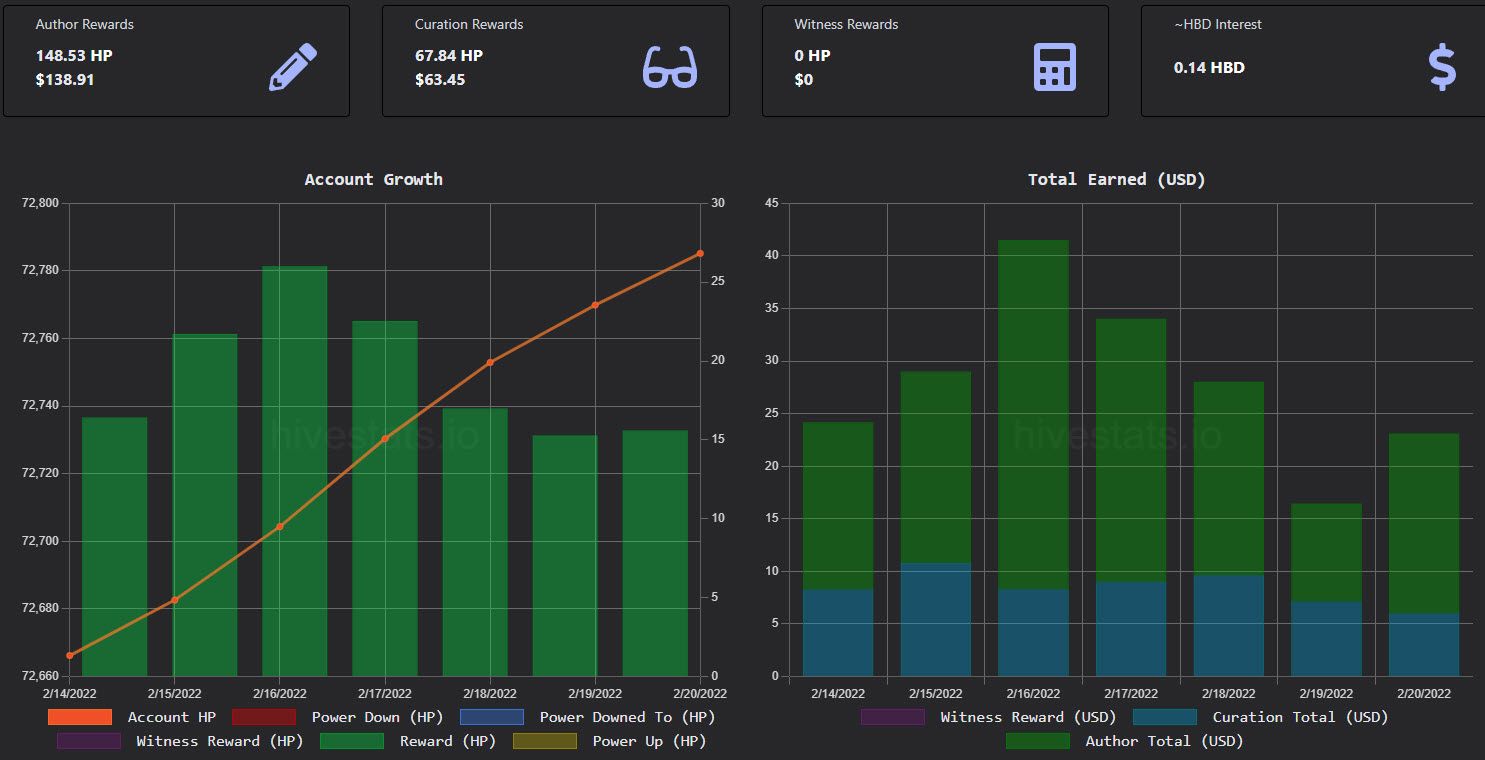Screen dimensions: 1485x760
Task: Click Account HP line point at 2/16/2022
Action: pos(280,527)
